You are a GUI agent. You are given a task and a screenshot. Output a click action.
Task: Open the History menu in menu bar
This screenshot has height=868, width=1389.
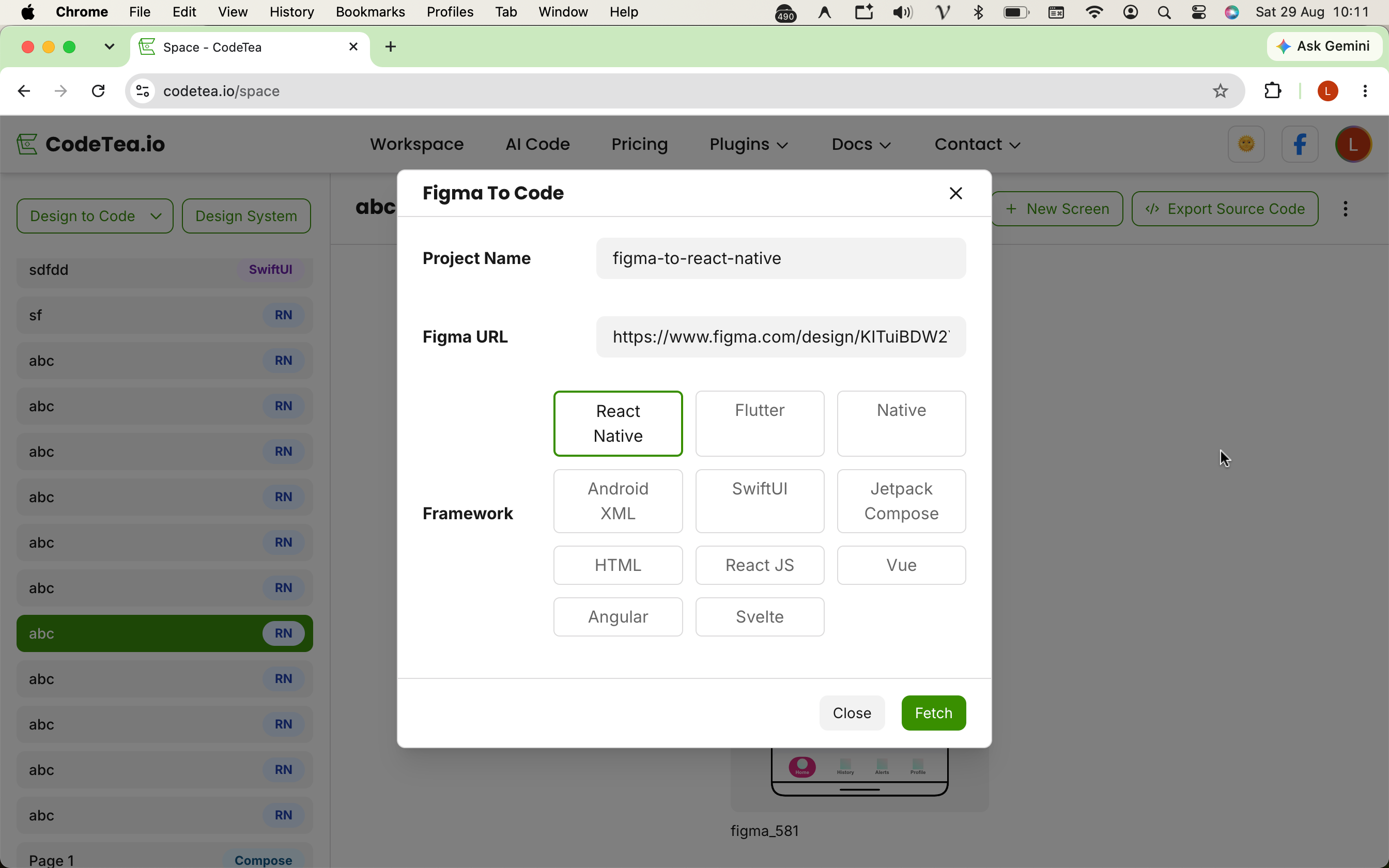(x=291, y=12)
